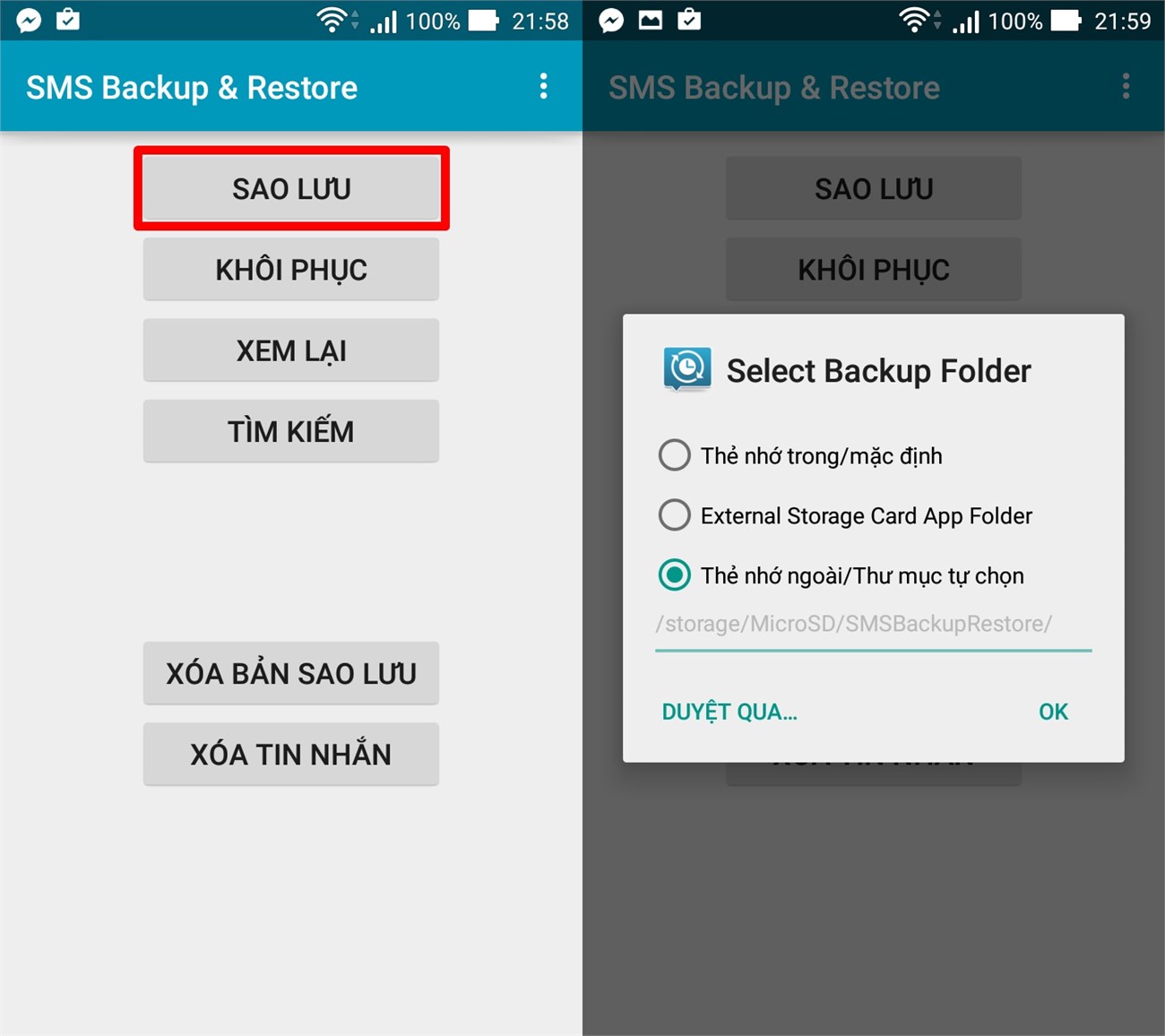The width and height of the screenshot is (1165, 1036).
Task: Open XEM LẠI to view backups
Action: tap(291, 350)
